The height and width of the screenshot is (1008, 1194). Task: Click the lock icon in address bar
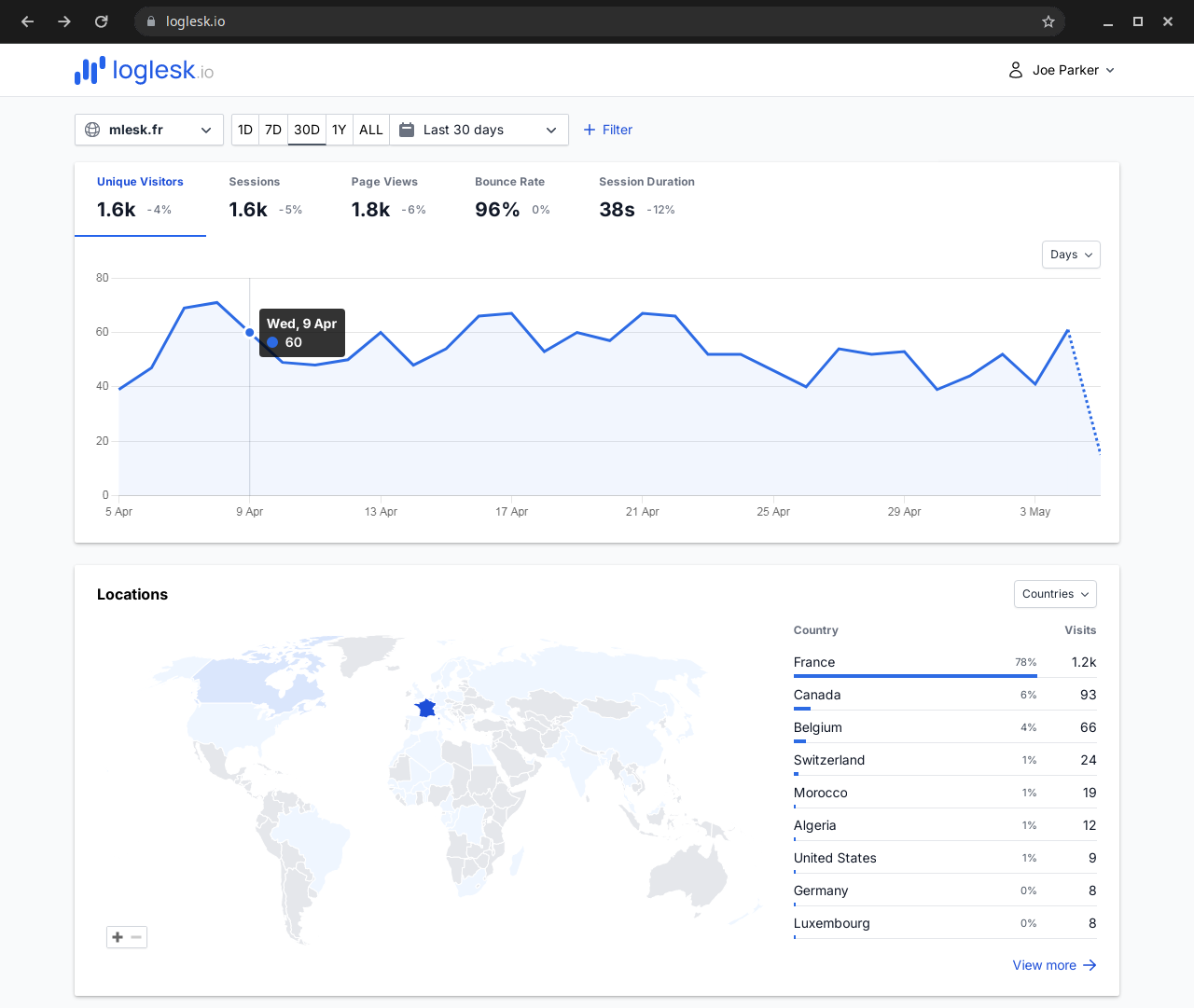point(151,21)
